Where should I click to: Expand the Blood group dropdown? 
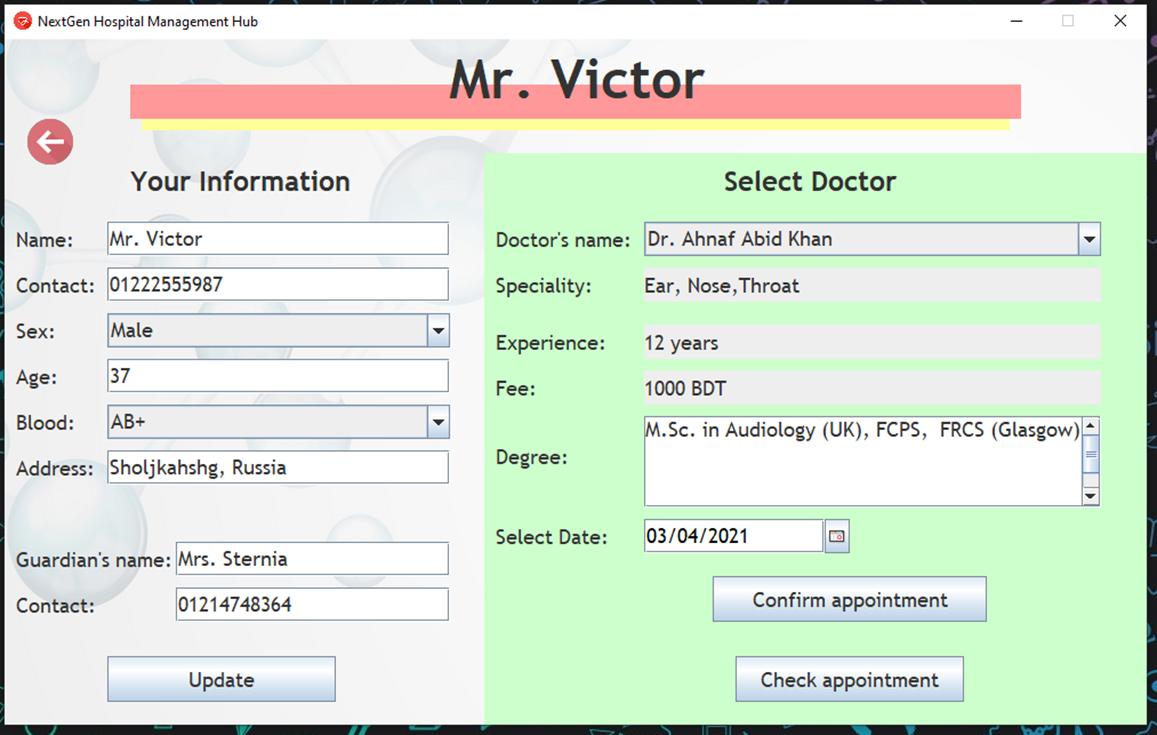[437, 422]
